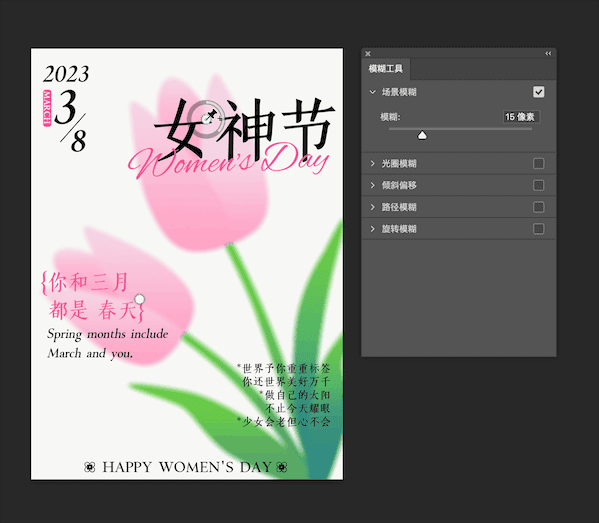The image size is (599, 523).
Task: Click the blur slider track right side
Action: coord(480,129)
